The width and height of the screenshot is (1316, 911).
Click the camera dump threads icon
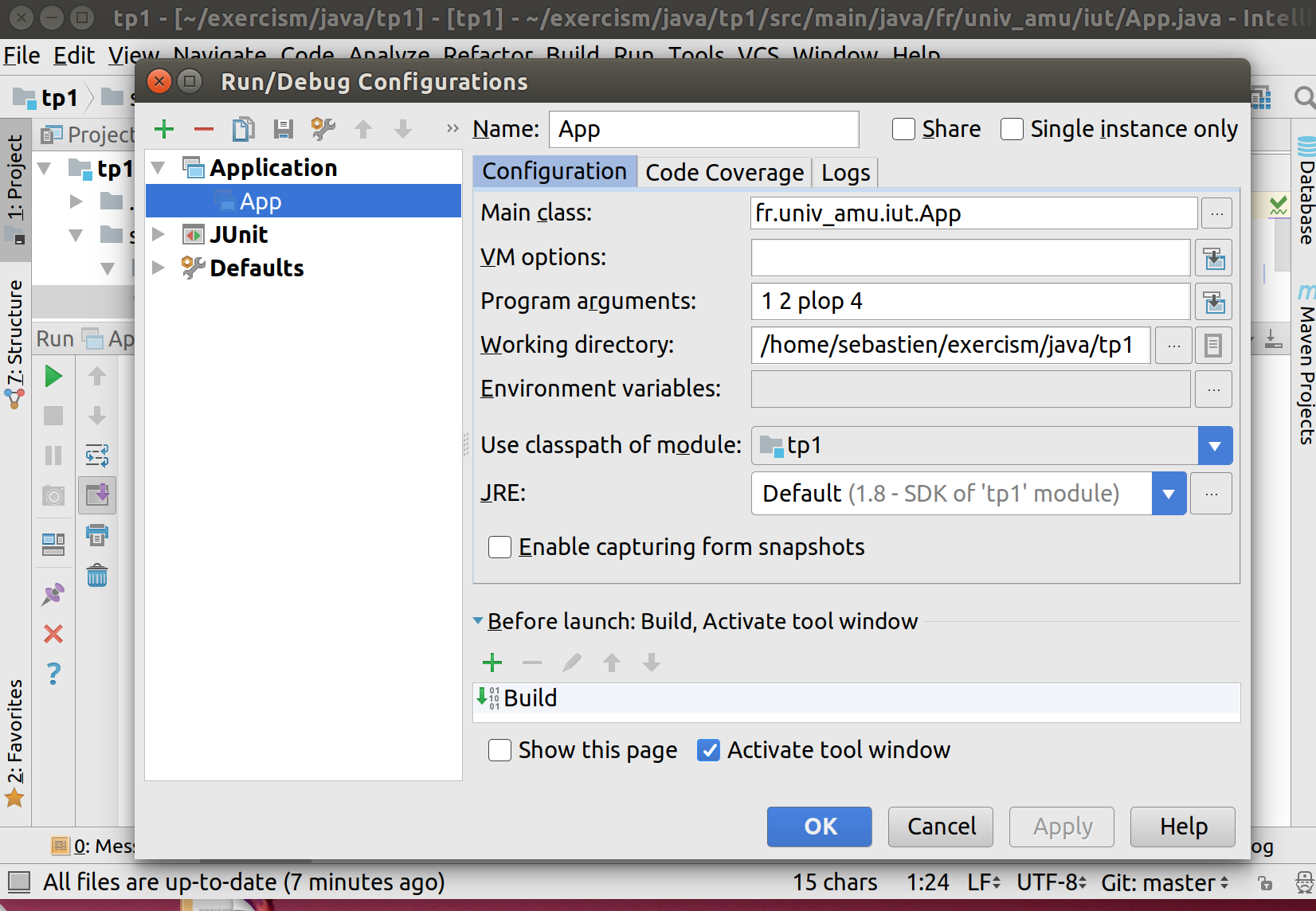[53, 496]
